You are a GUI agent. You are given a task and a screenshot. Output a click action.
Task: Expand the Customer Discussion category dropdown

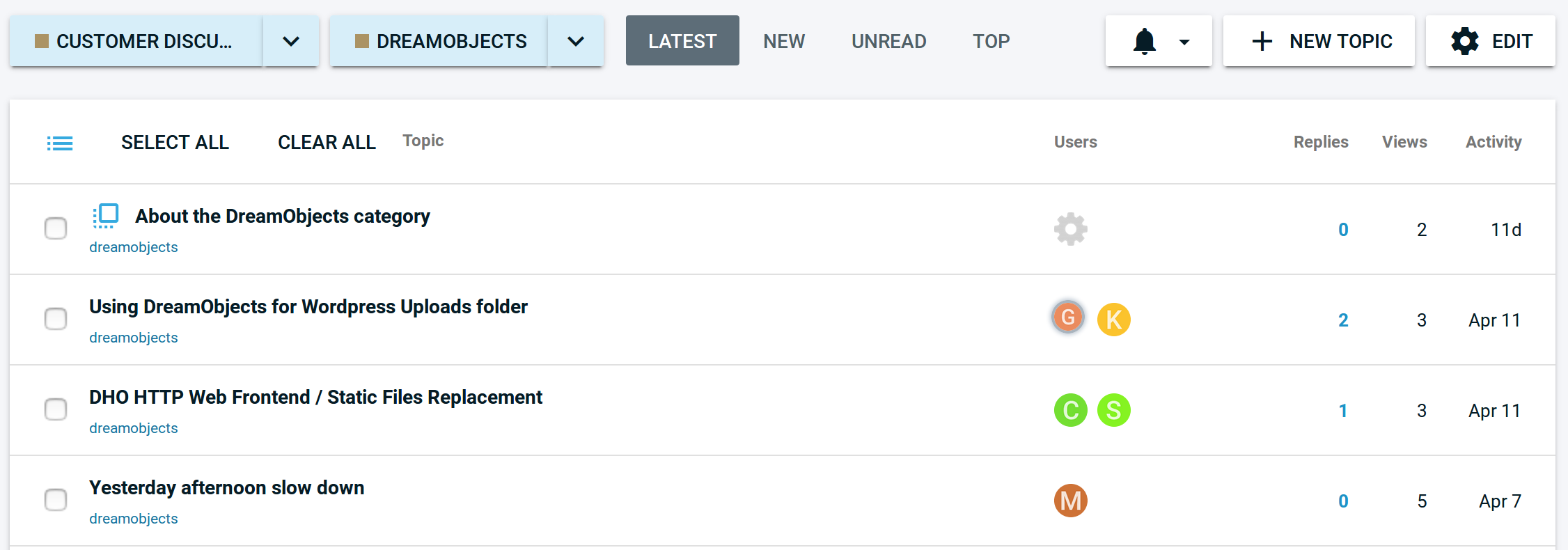(x=291, y=42)
